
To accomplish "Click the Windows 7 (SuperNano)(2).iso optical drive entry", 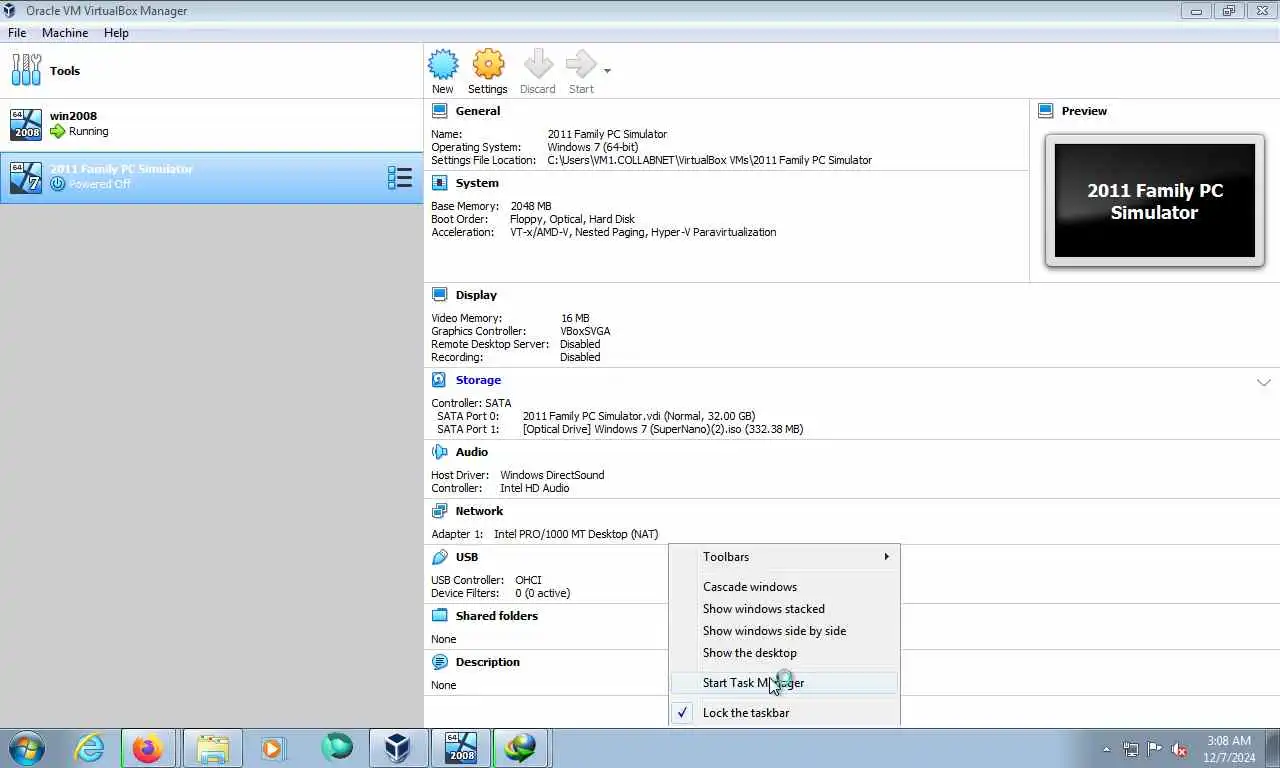I will [x=662, y=429].
